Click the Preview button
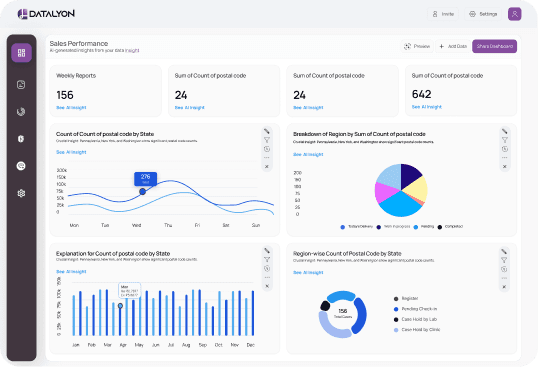Image resolution: width=538 pixels, height=367 pixels. [x=417, y=46]
